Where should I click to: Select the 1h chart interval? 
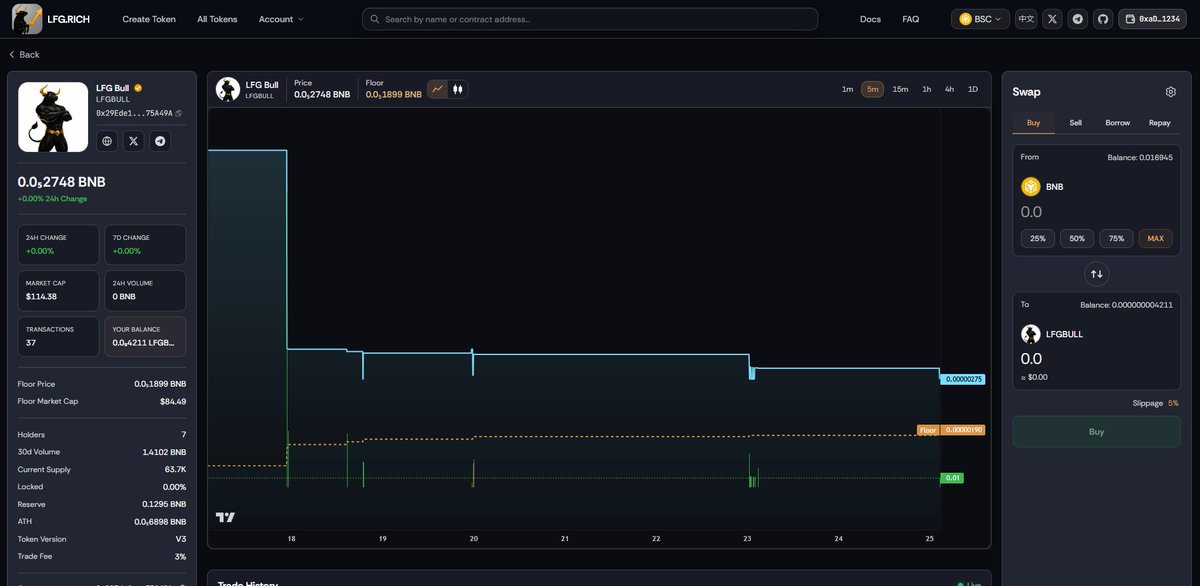pos(927,89)
